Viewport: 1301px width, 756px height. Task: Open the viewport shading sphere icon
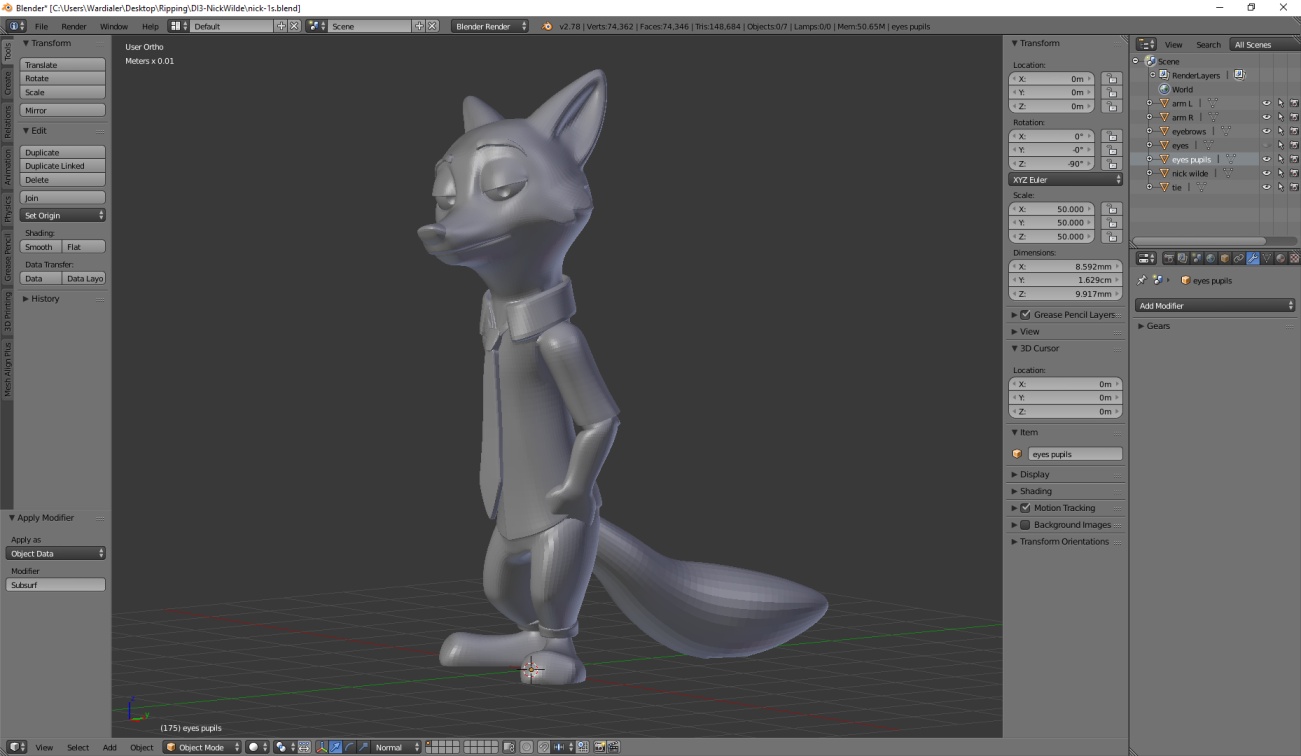tap(258, 747)
